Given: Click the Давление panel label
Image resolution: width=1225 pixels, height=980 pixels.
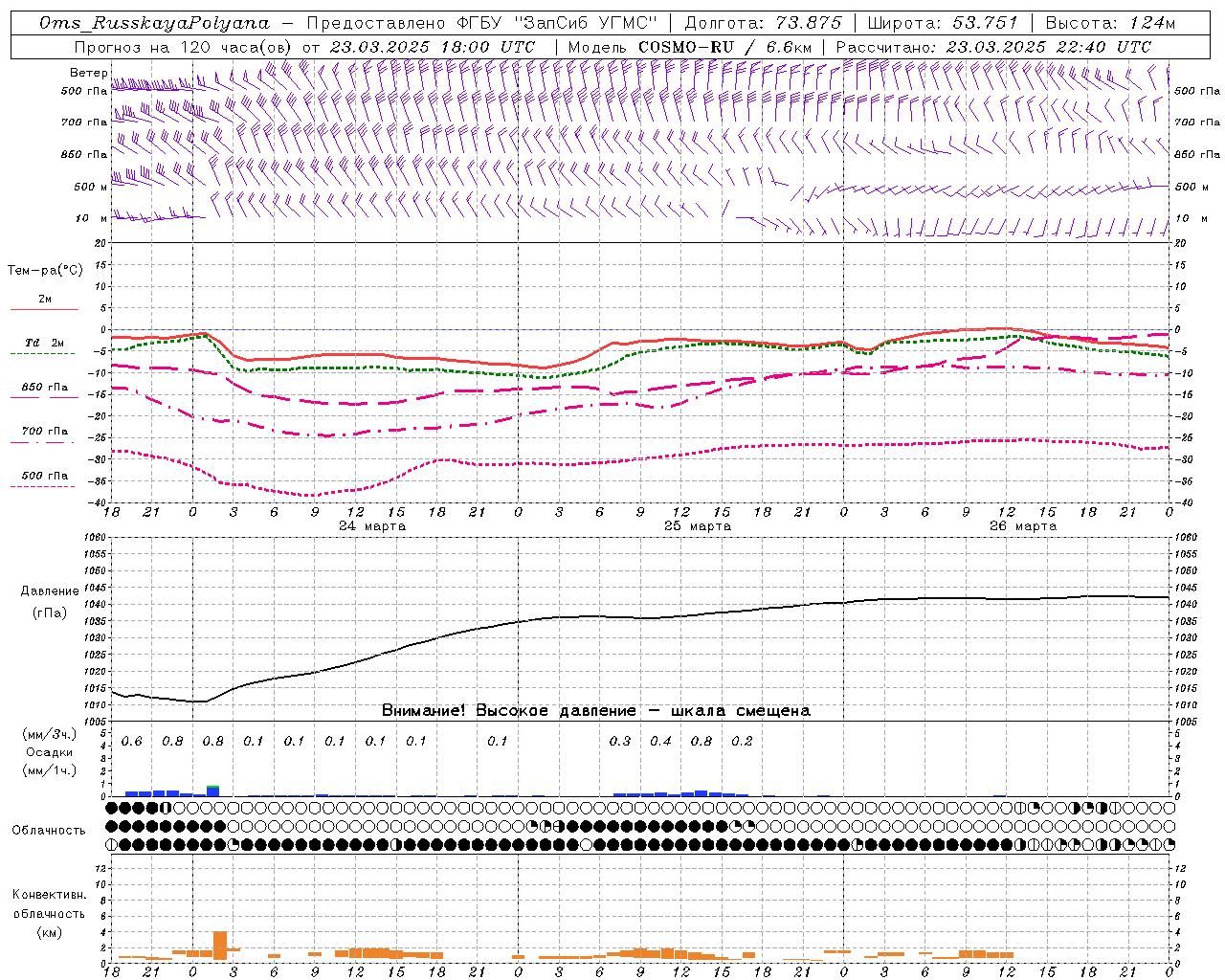Looking at the screenshot, I should click(x=50, y=591).
